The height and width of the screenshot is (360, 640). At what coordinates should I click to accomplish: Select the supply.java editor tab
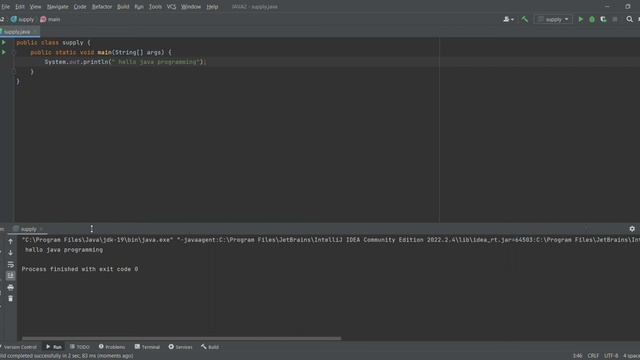[16, 31]
